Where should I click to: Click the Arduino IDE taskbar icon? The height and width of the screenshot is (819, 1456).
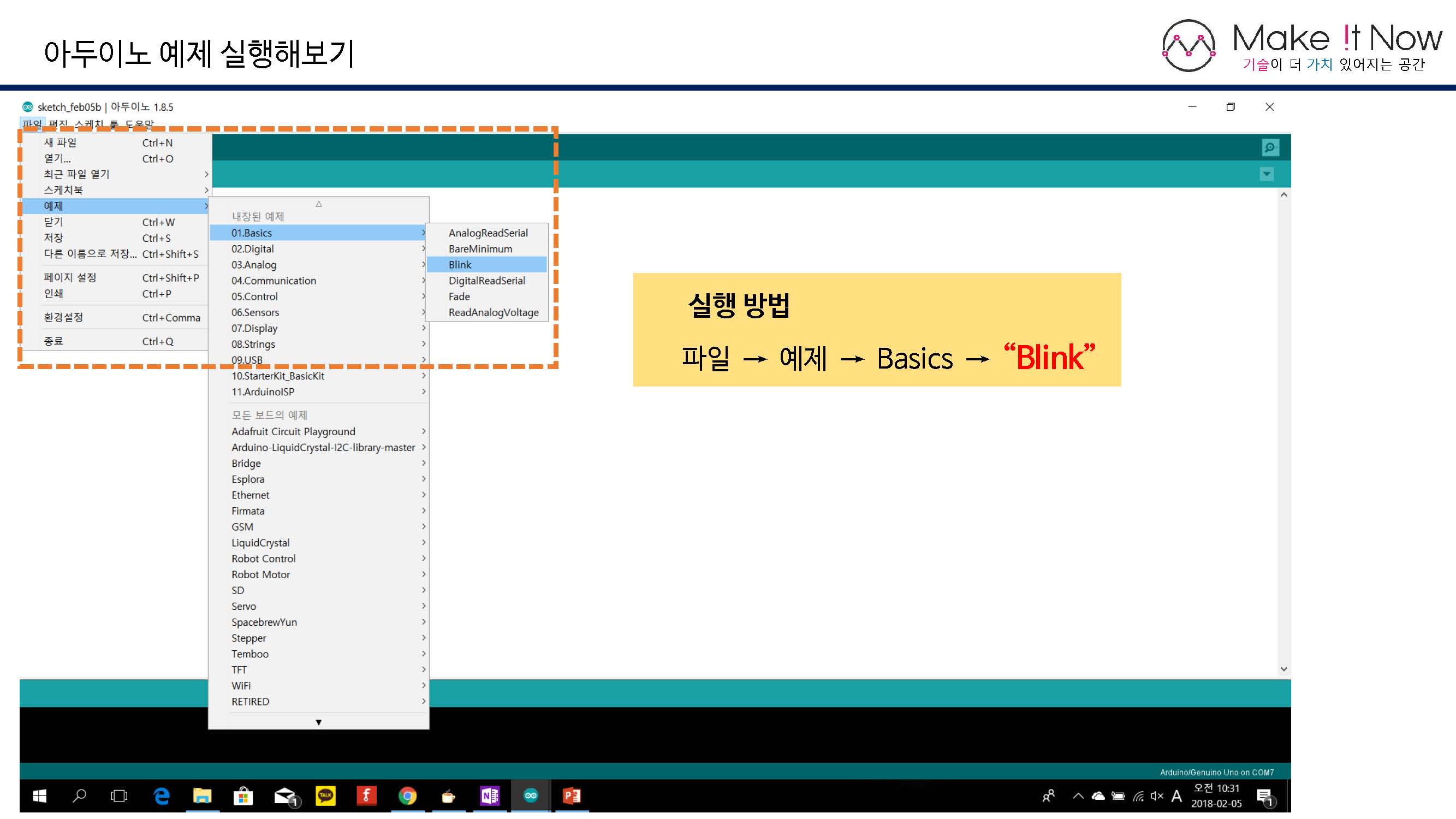530,796
